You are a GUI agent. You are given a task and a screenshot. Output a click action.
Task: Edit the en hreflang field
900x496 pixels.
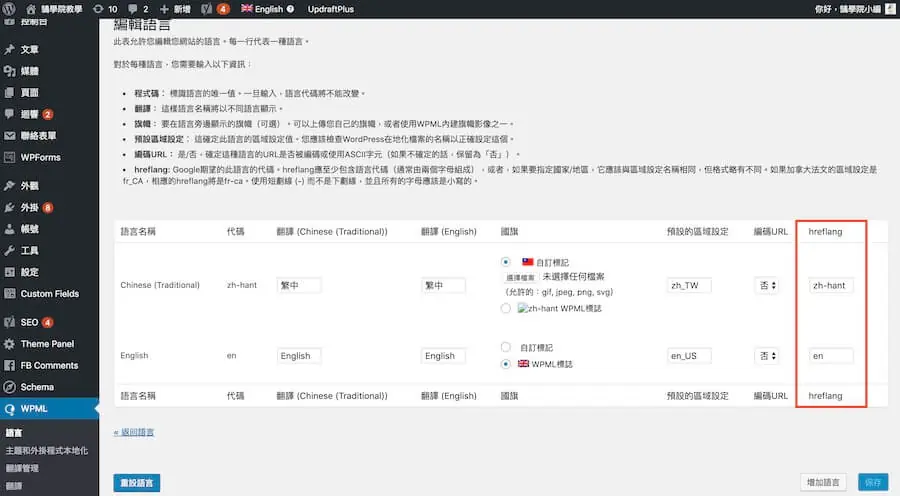pos(831,356)
